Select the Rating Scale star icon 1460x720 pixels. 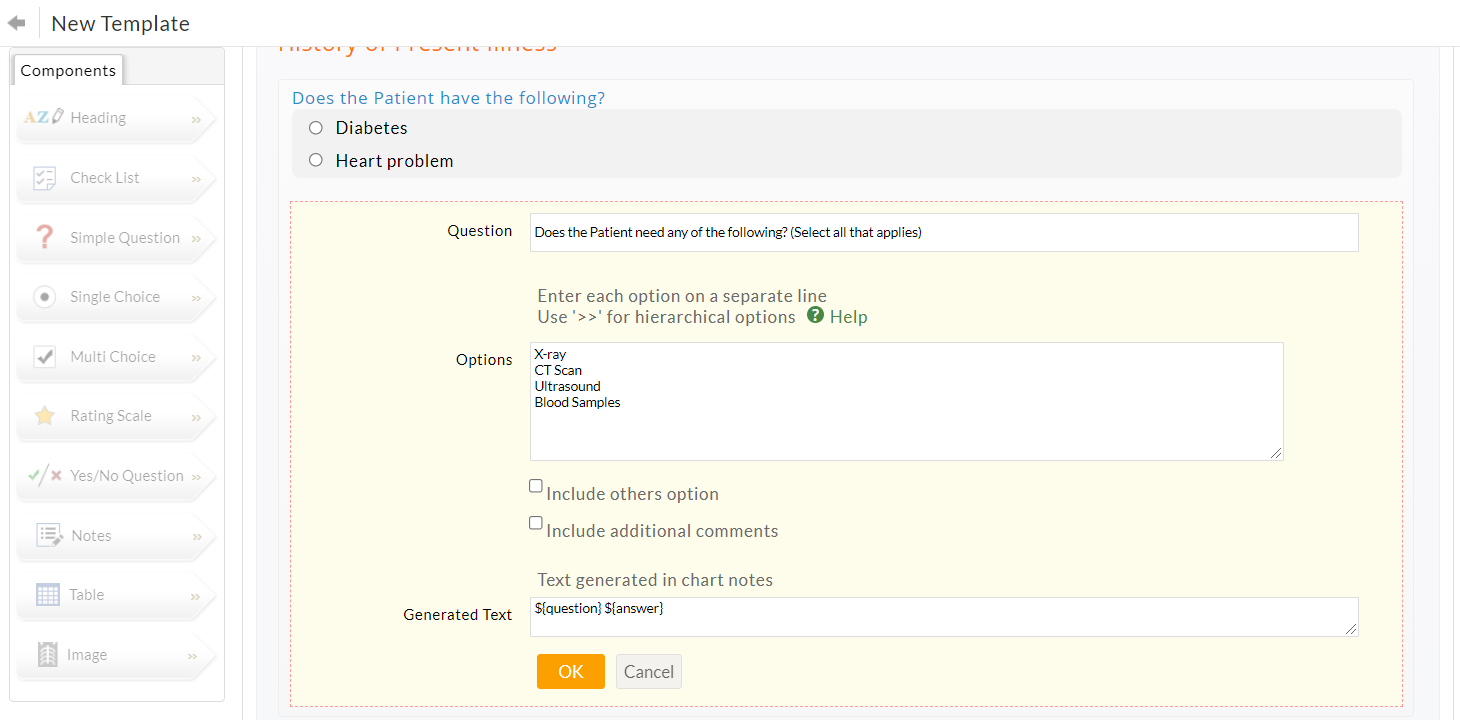45,416
